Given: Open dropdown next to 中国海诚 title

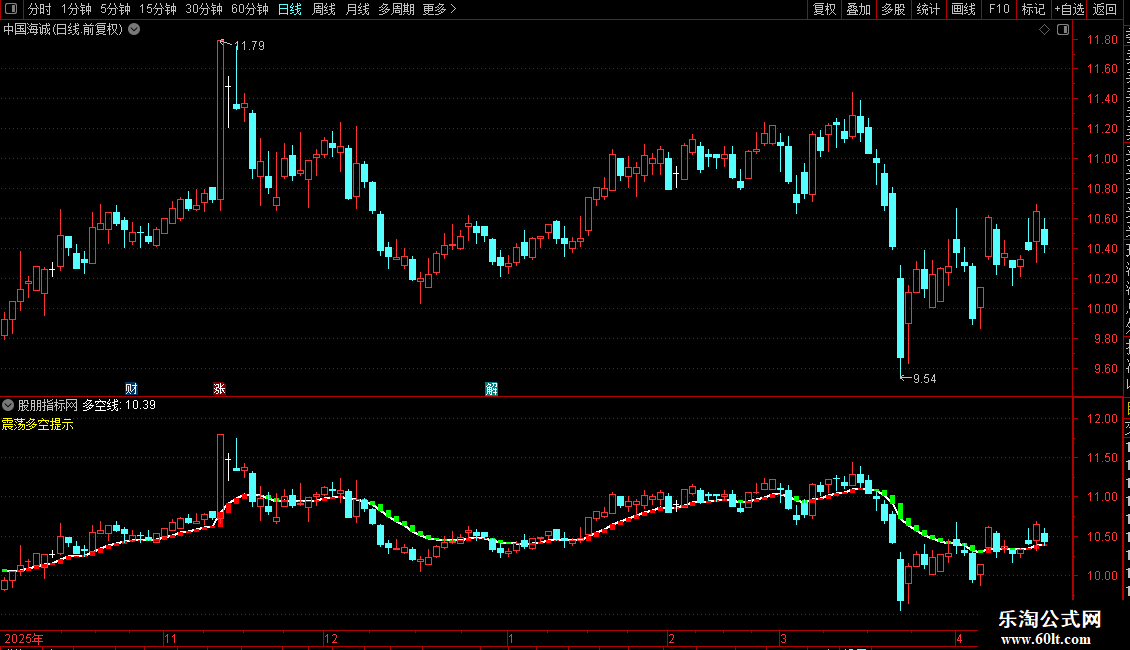Looking at the screenshot, I should (x=134, y=30).
